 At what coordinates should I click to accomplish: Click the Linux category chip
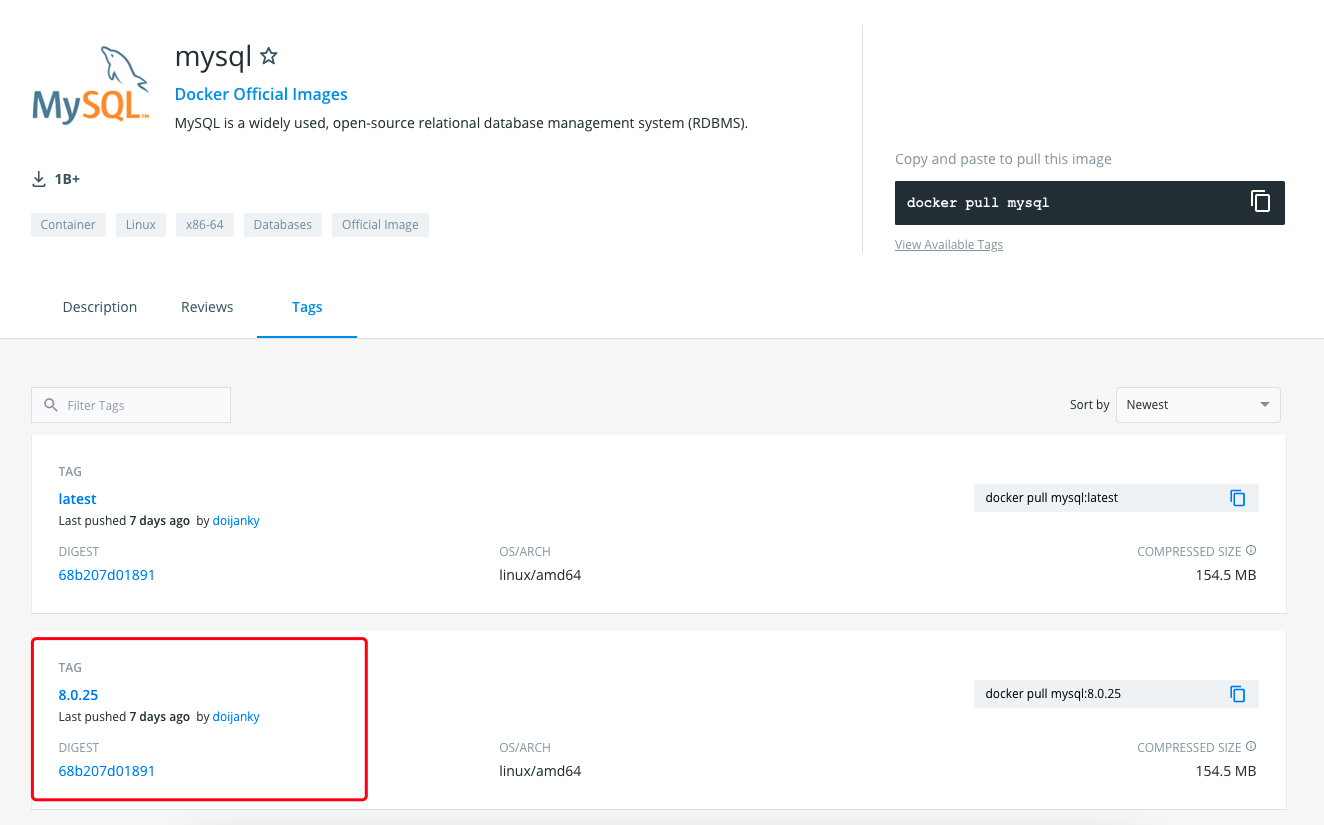[x=141, y=225]
